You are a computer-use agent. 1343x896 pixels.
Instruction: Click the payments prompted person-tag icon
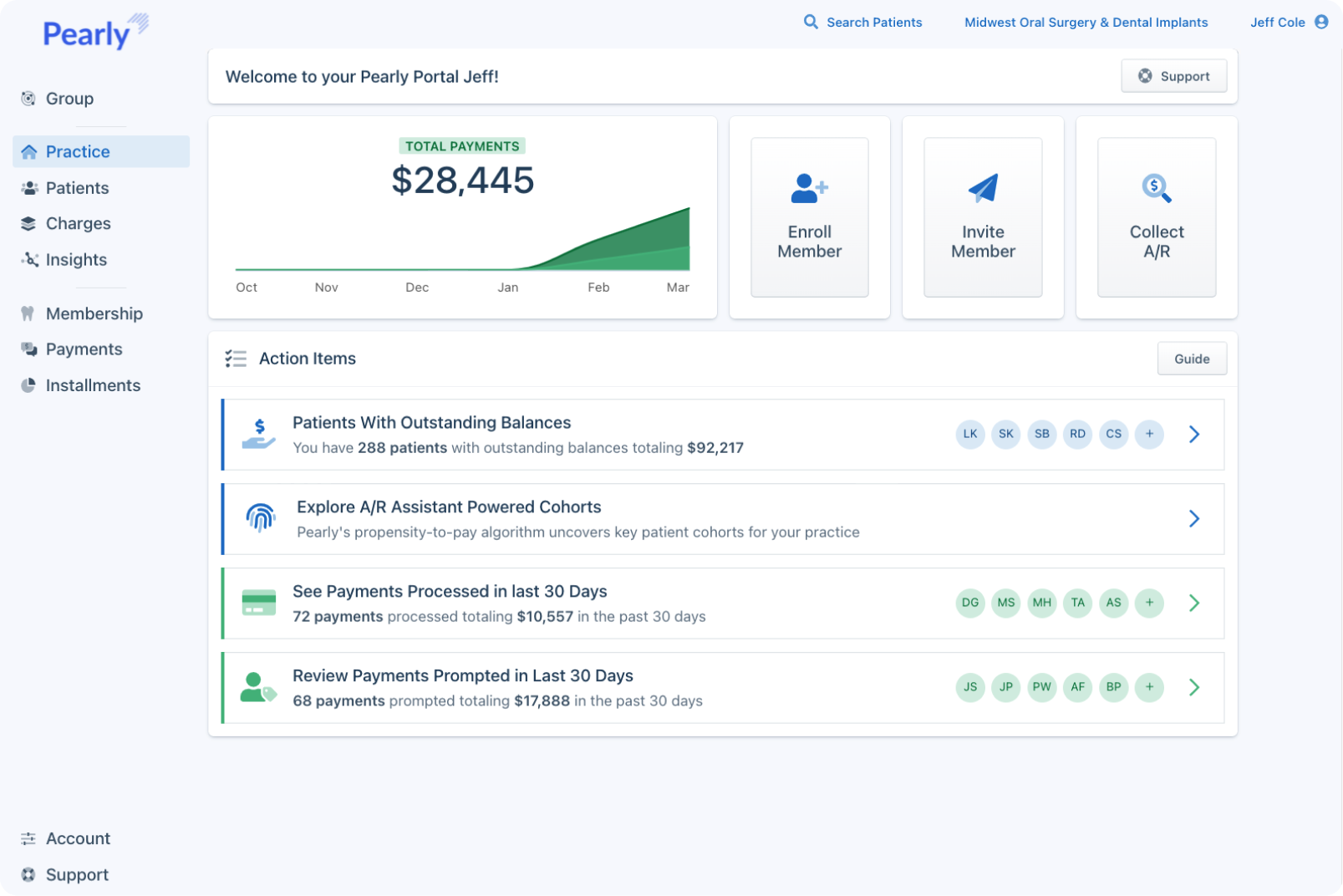(x=259, y=687)
